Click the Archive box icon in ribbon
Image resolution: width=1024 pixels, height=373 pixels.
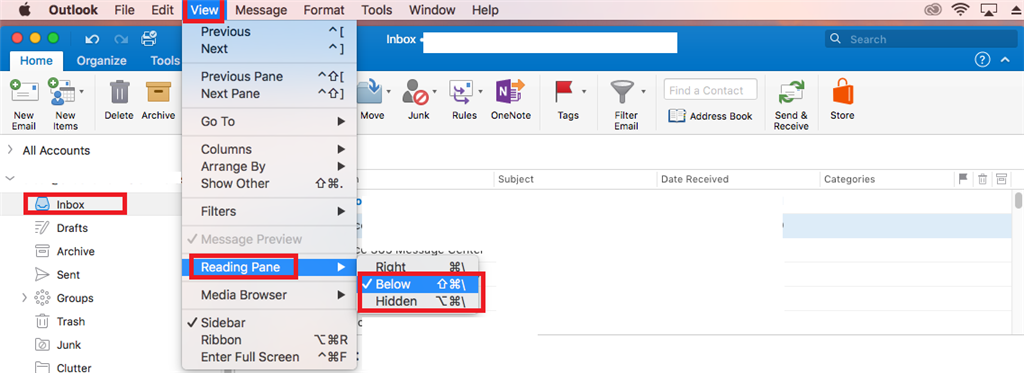point(159,92)
